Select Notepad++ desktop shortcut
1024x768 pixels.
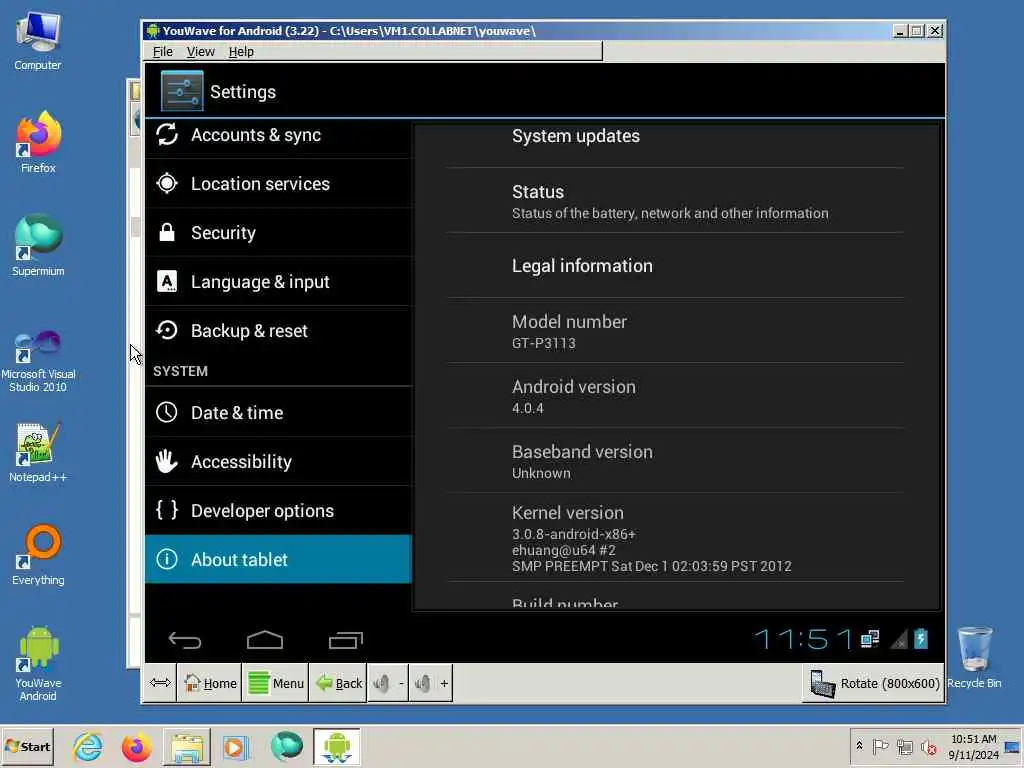38,452
